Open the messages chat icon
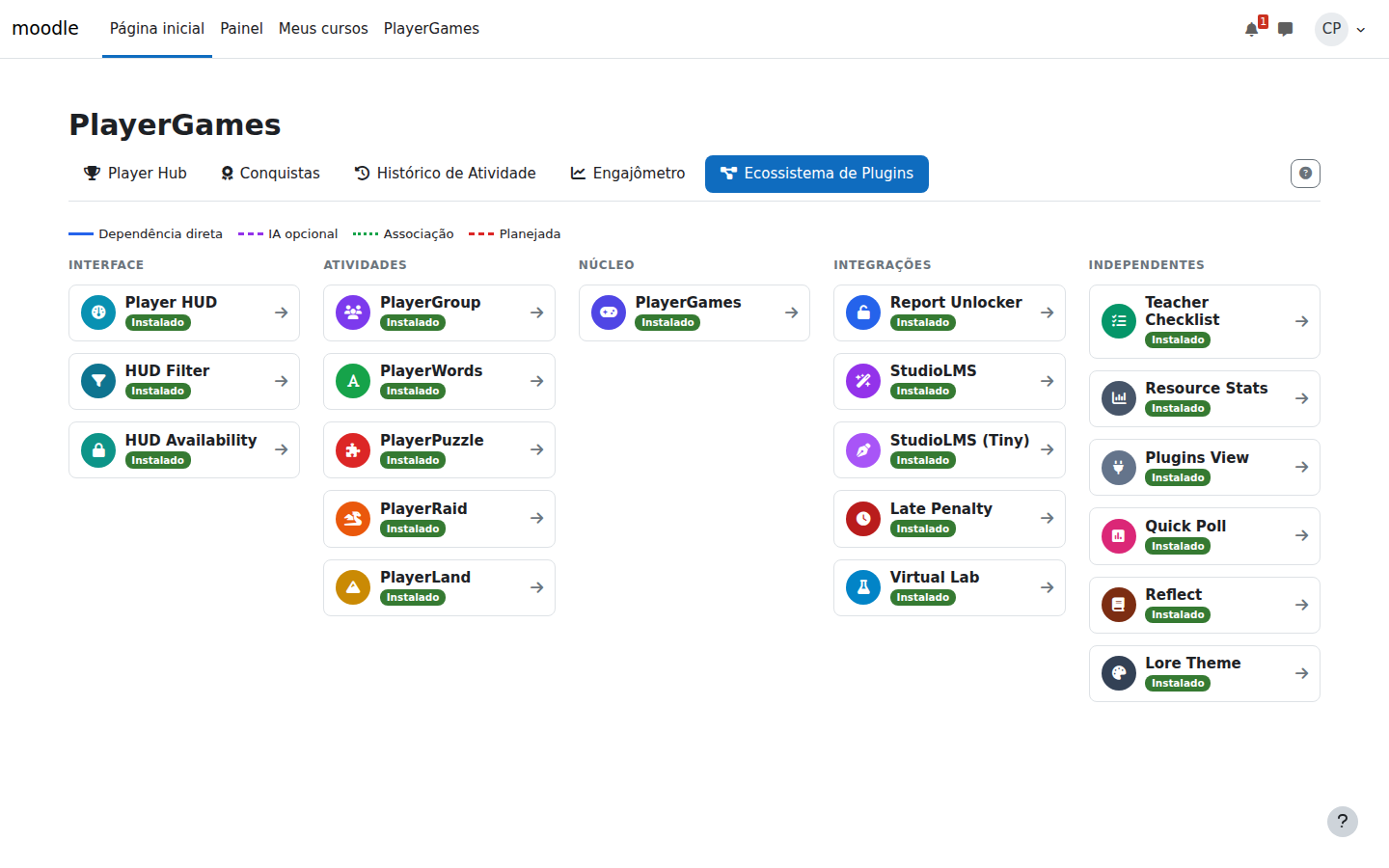This screenshot has height=868, width=1389. (1285, 29)
